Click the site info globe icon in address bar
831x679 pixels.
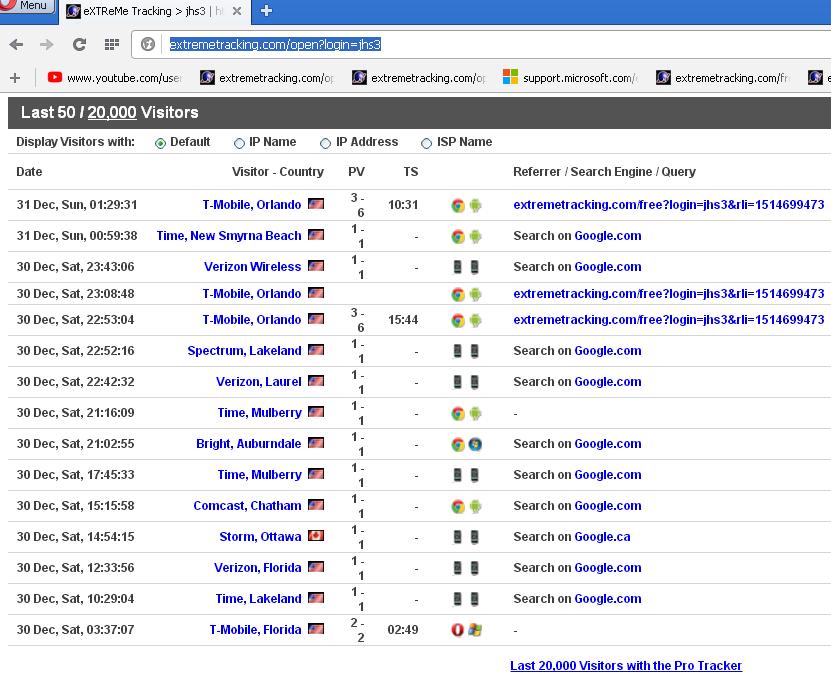148,44
